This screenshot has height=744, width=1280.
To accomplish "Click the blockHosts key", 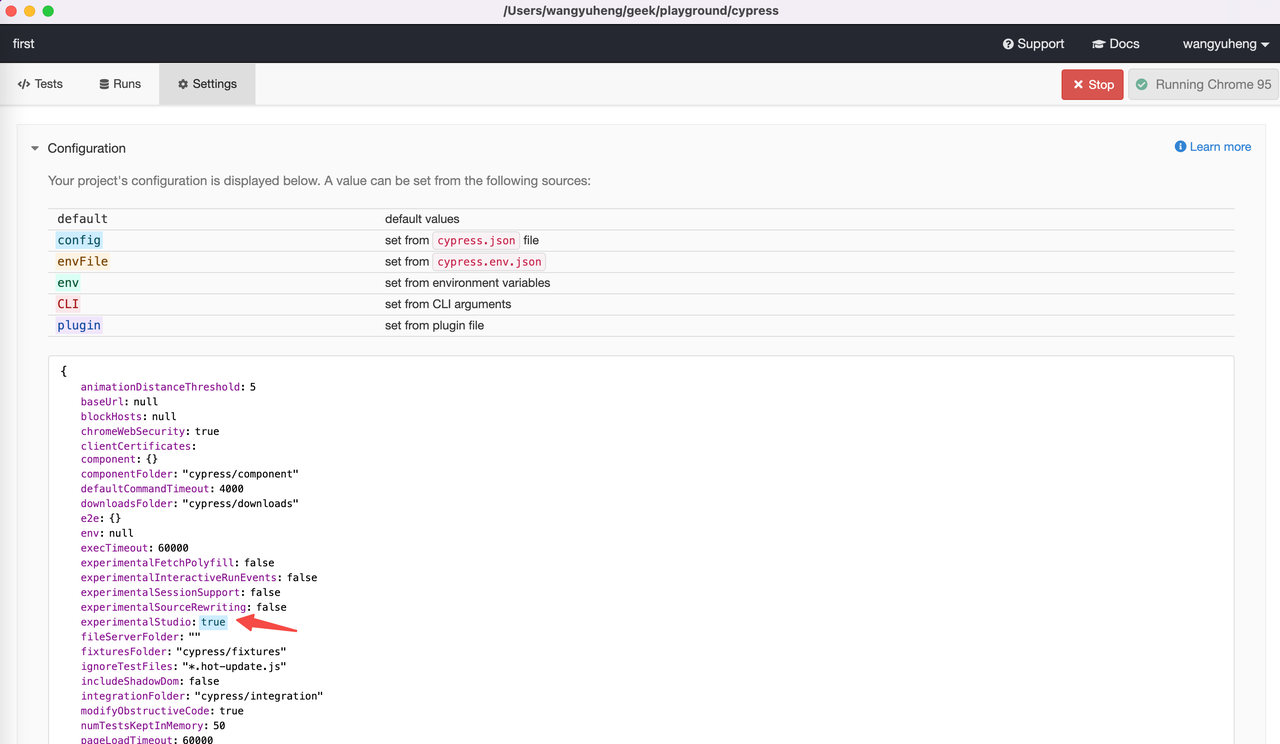I will coord(112,417).
